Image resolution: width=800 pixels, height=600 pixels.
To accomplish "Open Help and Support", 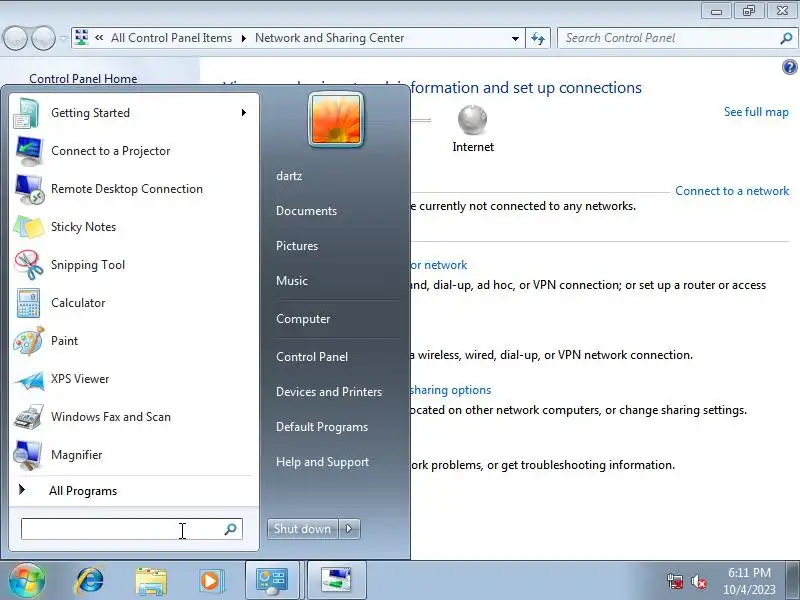I will click(322, 462).
